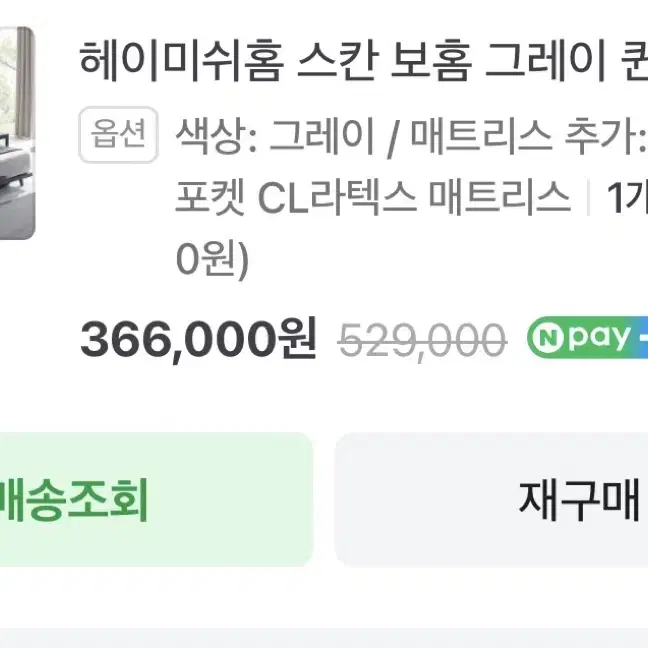Screen dimensions: 648x648
Task: Click the crossed-out 529,000 original price
Action: [x=422, y=340]
